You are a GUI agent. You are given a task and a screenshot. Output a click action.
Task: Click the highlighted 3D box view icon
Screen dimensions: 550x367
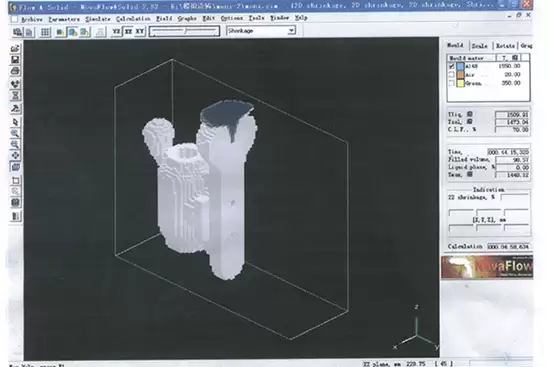(15, 167)
